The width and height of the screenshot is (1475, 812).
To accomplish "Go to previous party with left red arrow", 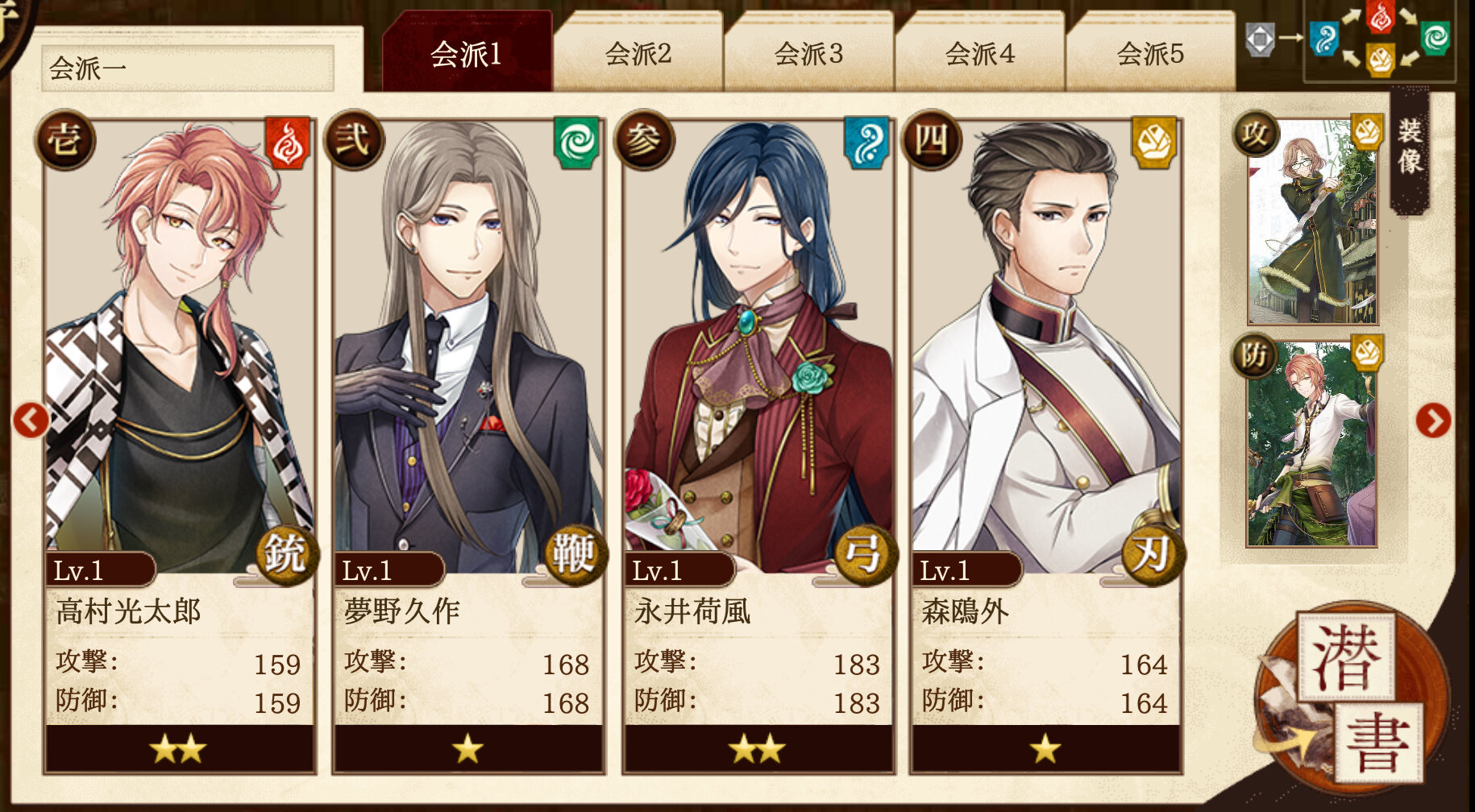I will (31, 420).
